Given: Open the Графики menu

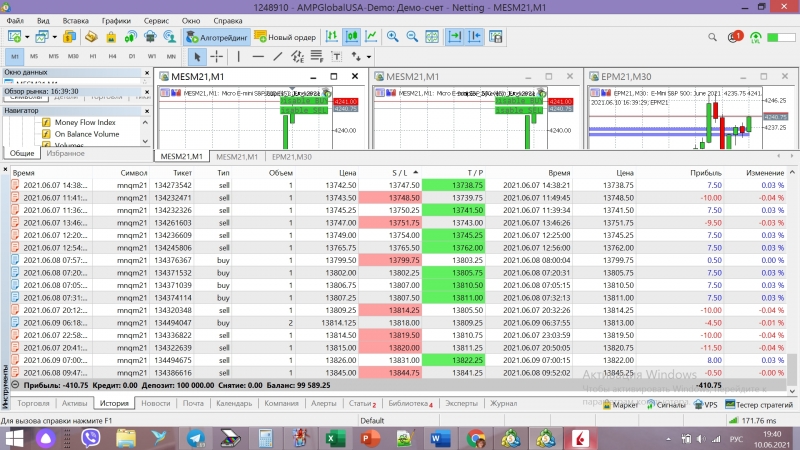Looking at the screenshot, I should 116,21.
